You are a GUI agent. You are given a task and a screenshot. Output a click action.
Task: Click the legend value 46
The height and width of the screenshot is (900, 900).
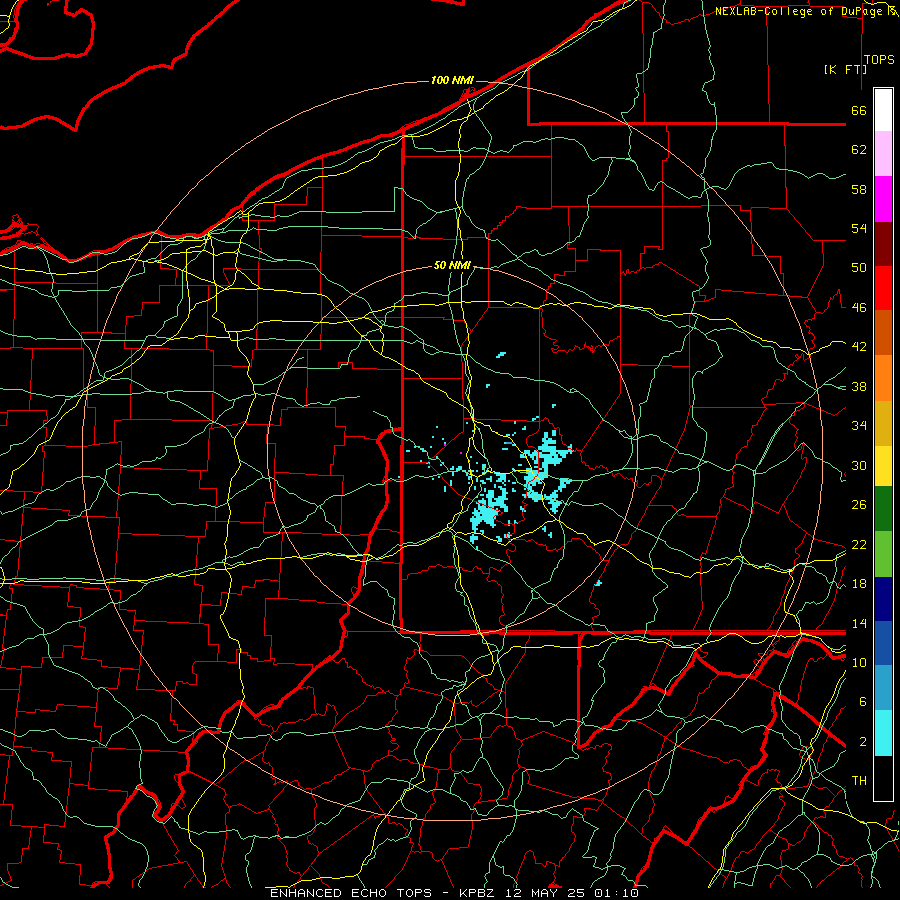click(x=859, y=308)
